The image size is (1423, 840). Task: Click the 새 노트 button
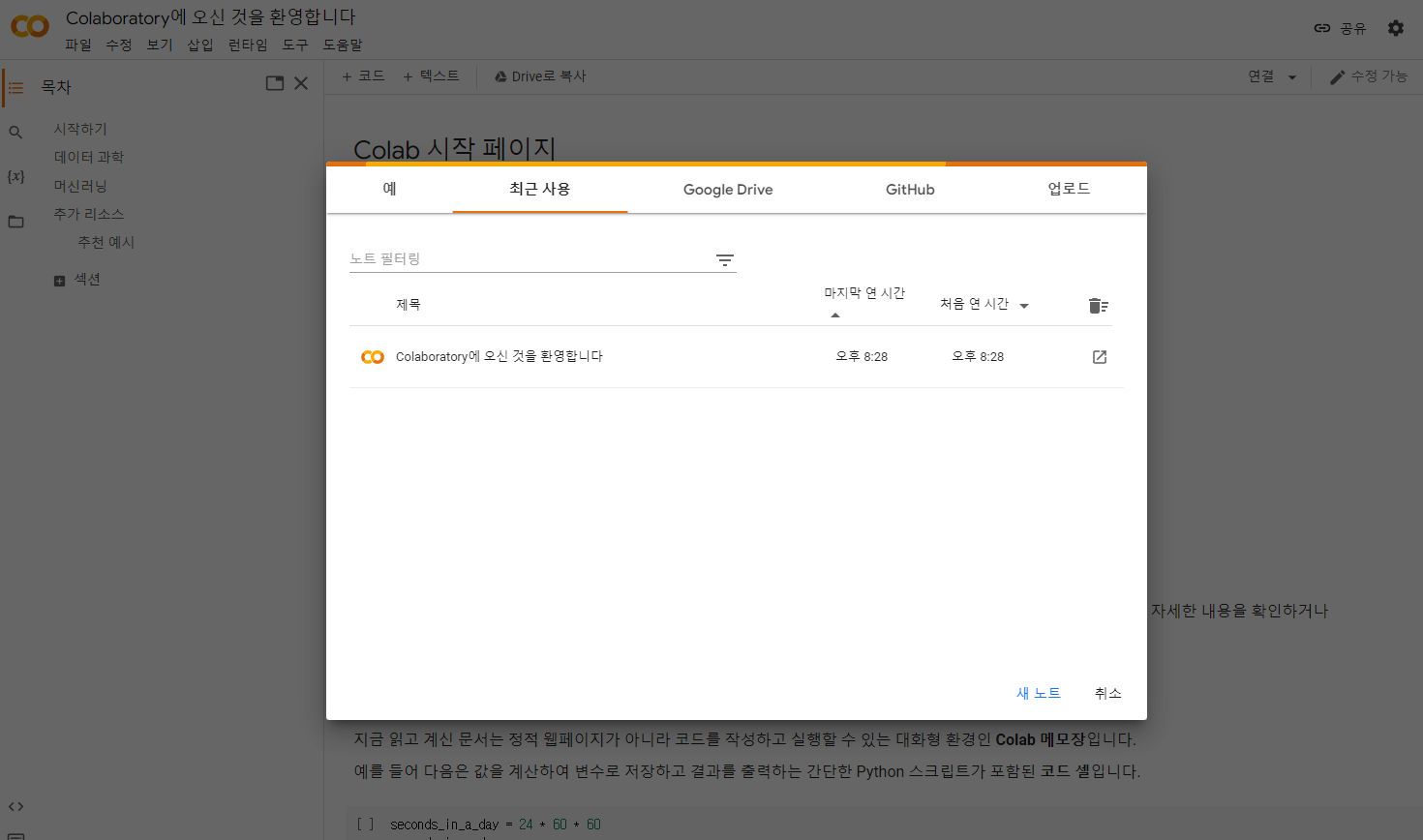point(1039,693)
